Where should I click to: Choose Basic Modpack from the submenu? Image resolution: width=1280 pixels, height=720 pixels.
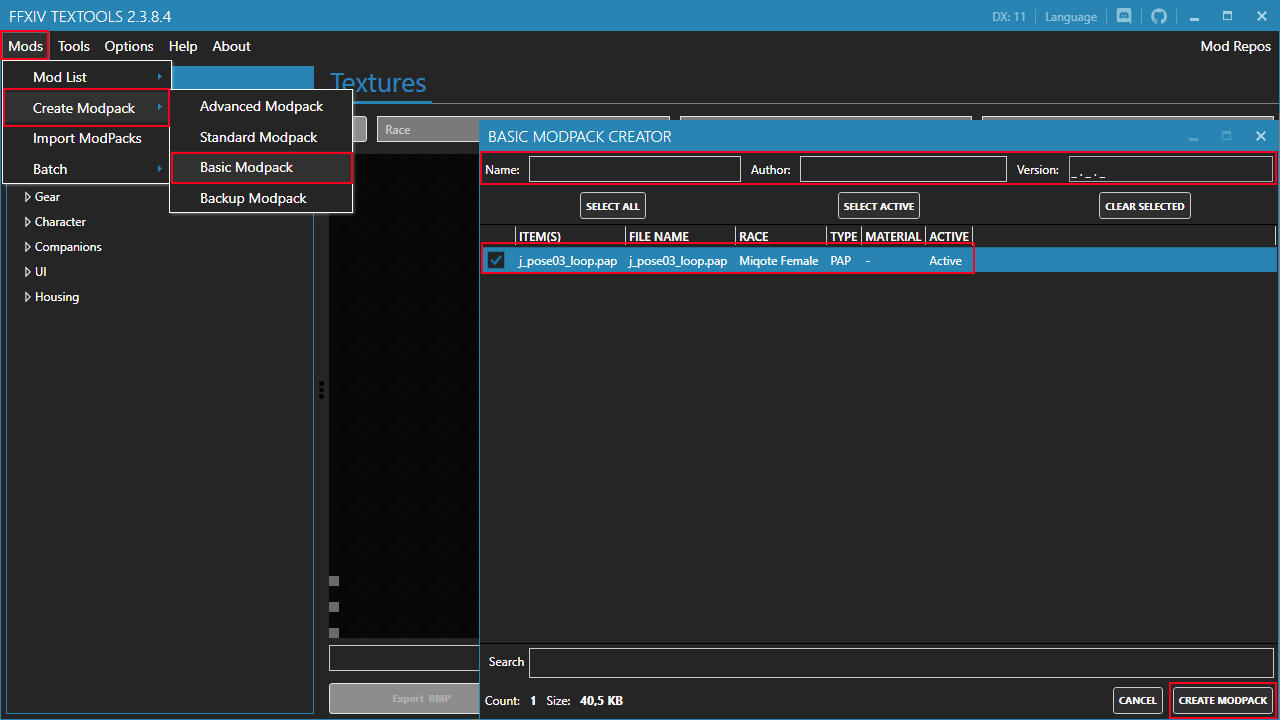coord(247,167)
